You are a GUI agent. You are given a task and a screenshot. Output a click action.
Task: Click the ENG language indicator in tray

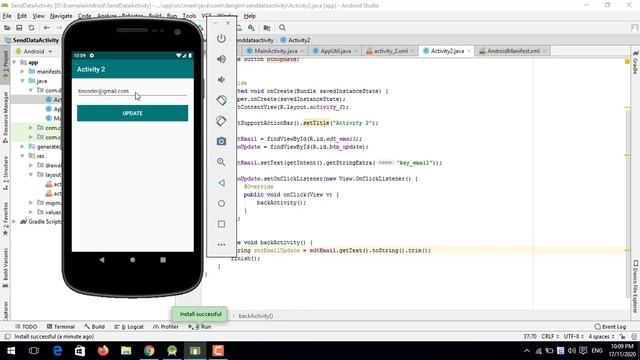pyautogui.click(x=597, y=351)
